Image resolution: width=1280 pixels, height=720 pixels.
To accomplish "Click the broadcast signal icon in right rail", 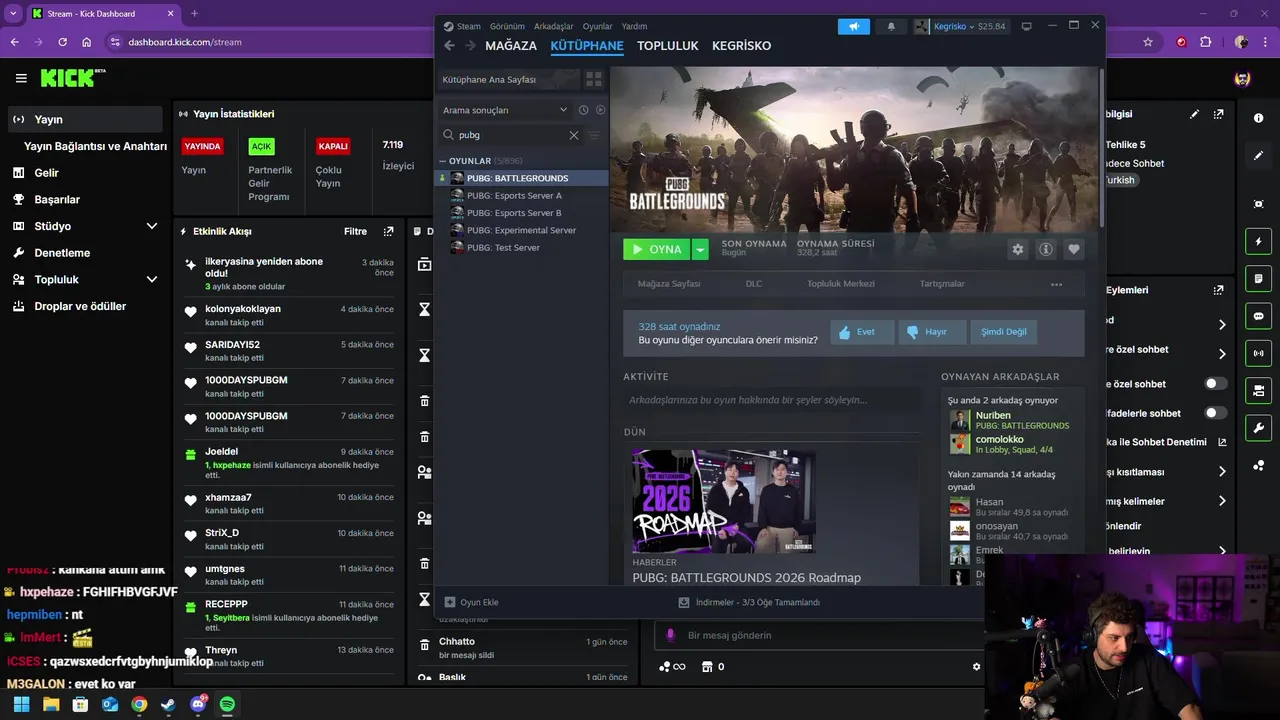I will (1258, 353).
